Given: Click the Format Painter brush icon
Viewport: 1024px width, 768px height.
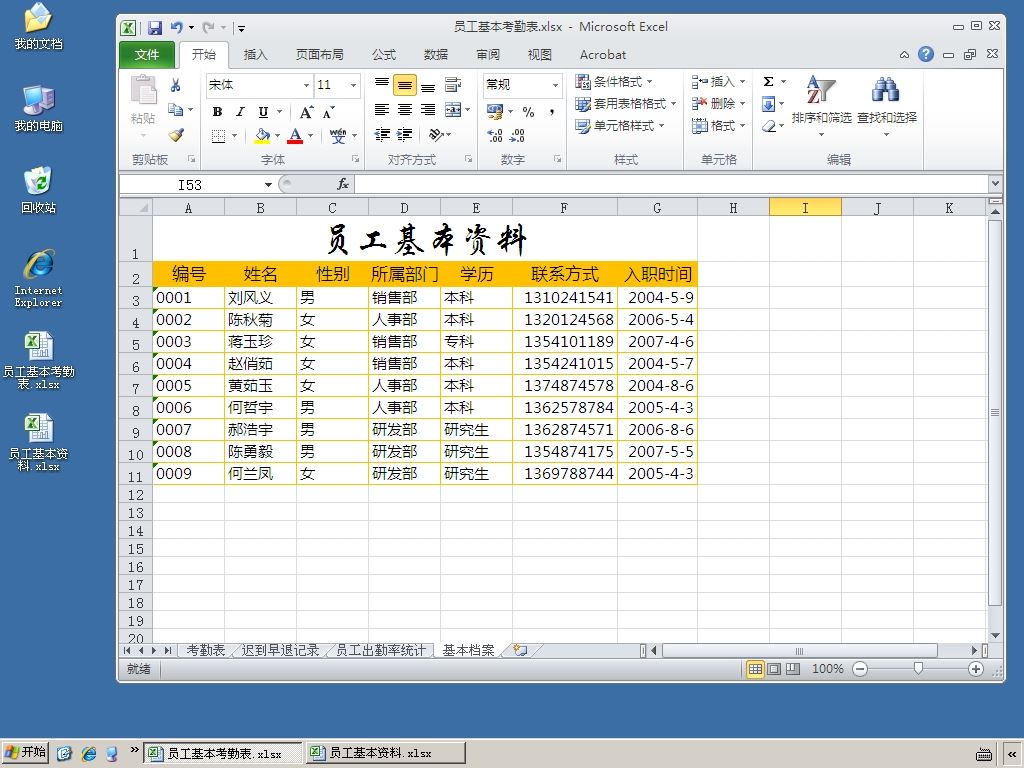Looking at the screenshot, I should click(x=176, y=135).
